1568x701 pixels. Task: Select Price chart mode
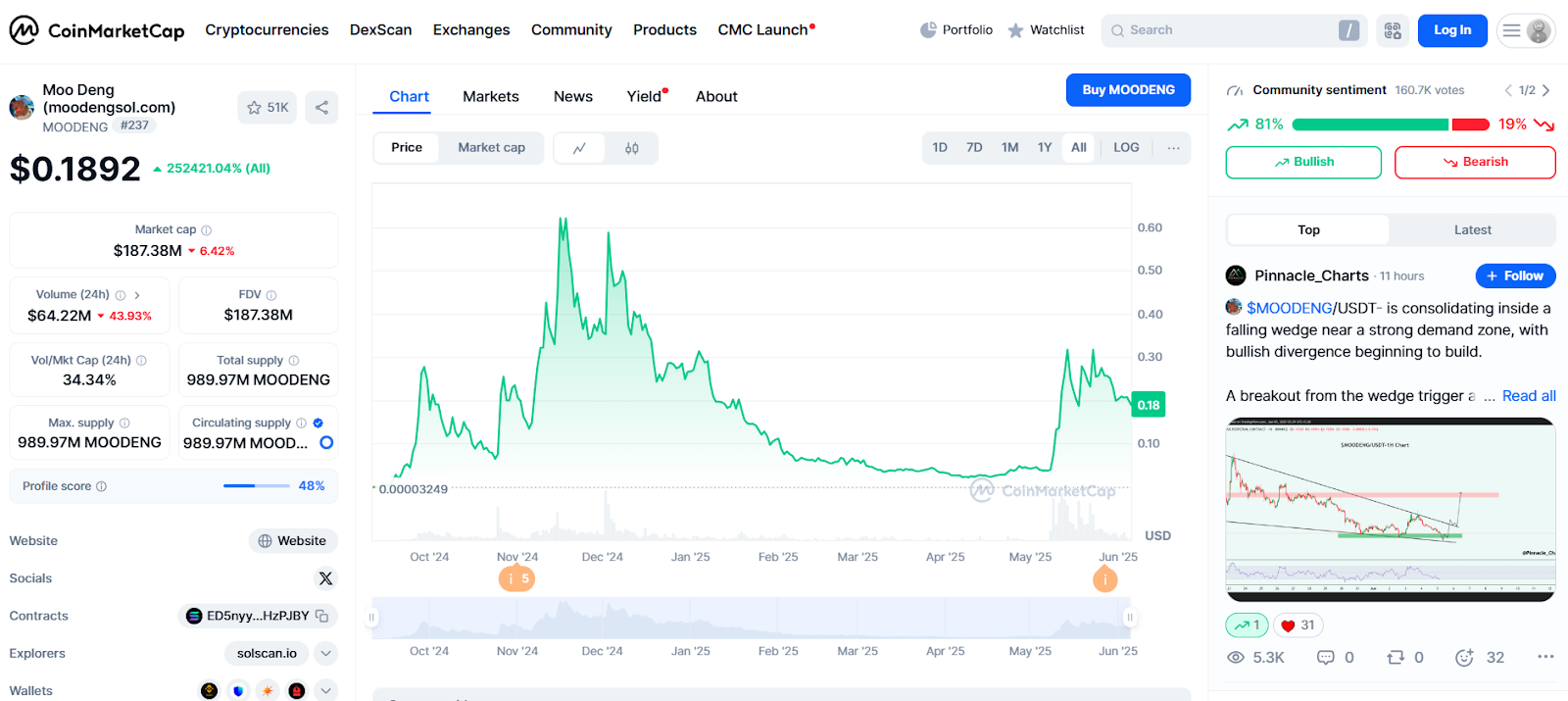(x=407, y=148)
